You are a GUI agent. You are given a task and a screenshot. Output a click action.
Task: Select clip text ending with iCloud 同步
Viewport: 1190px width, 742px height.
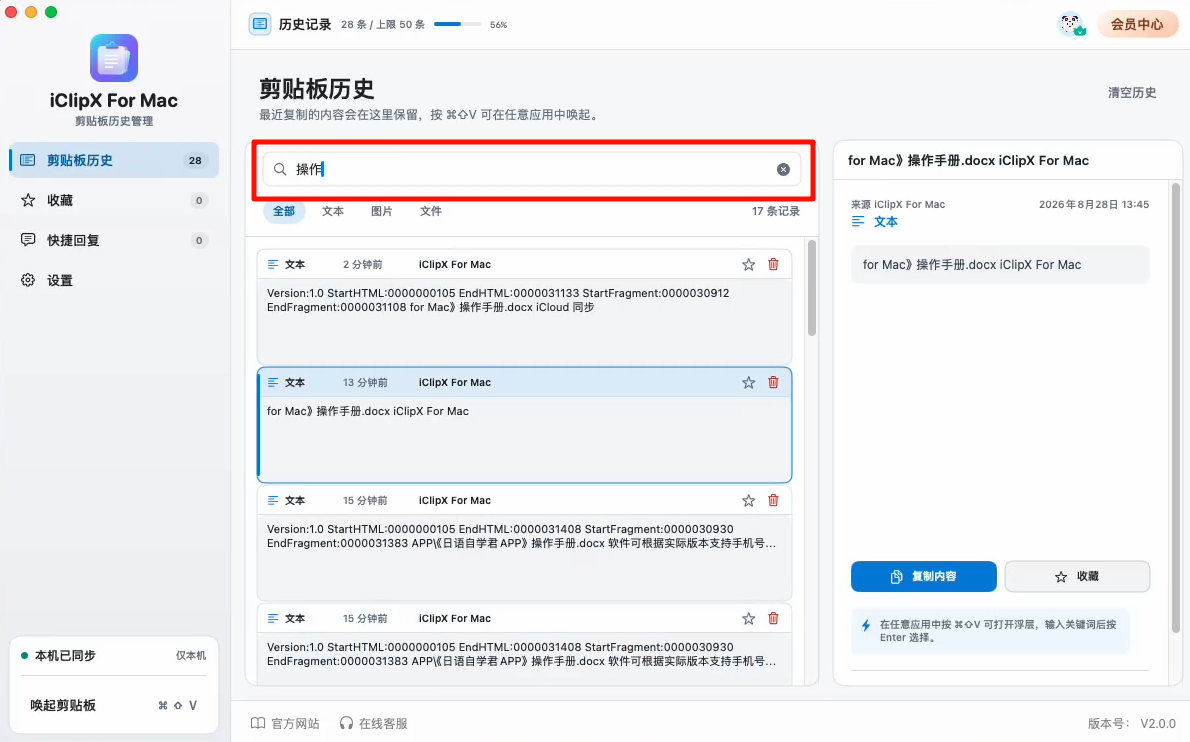(x=498, y=300)
